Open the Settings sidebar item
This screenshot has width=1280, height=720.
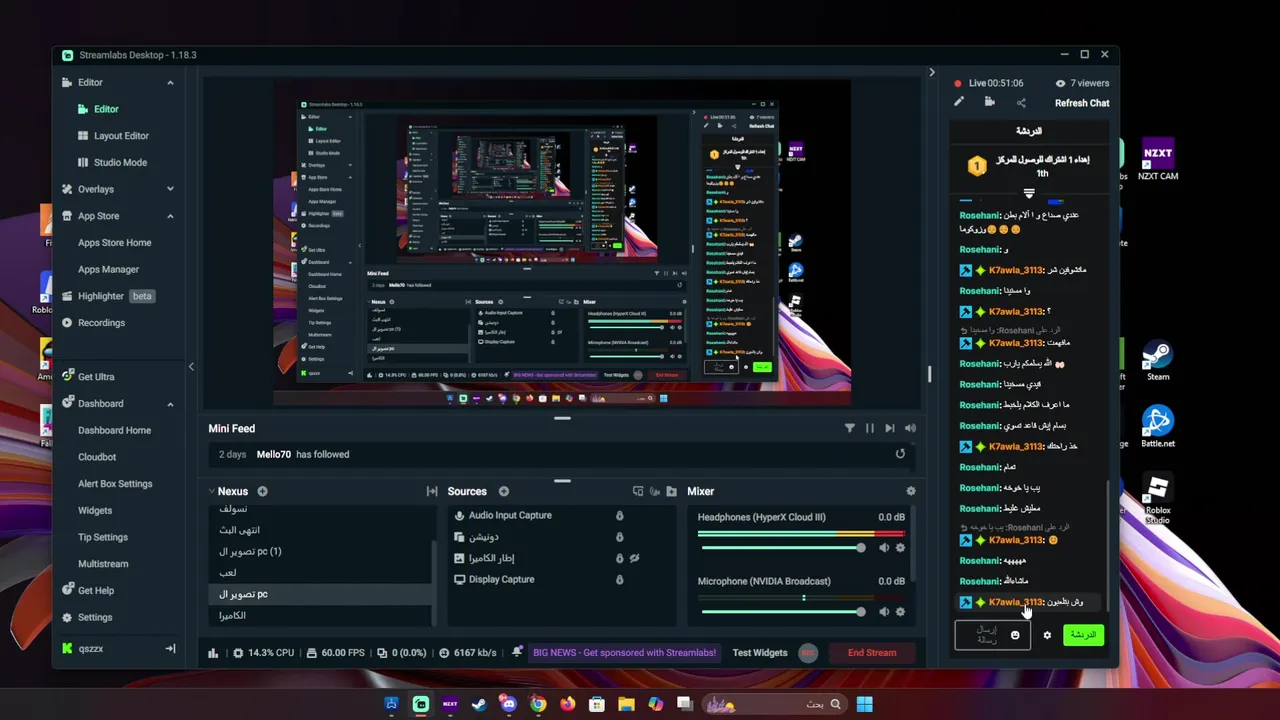(95, 618)
